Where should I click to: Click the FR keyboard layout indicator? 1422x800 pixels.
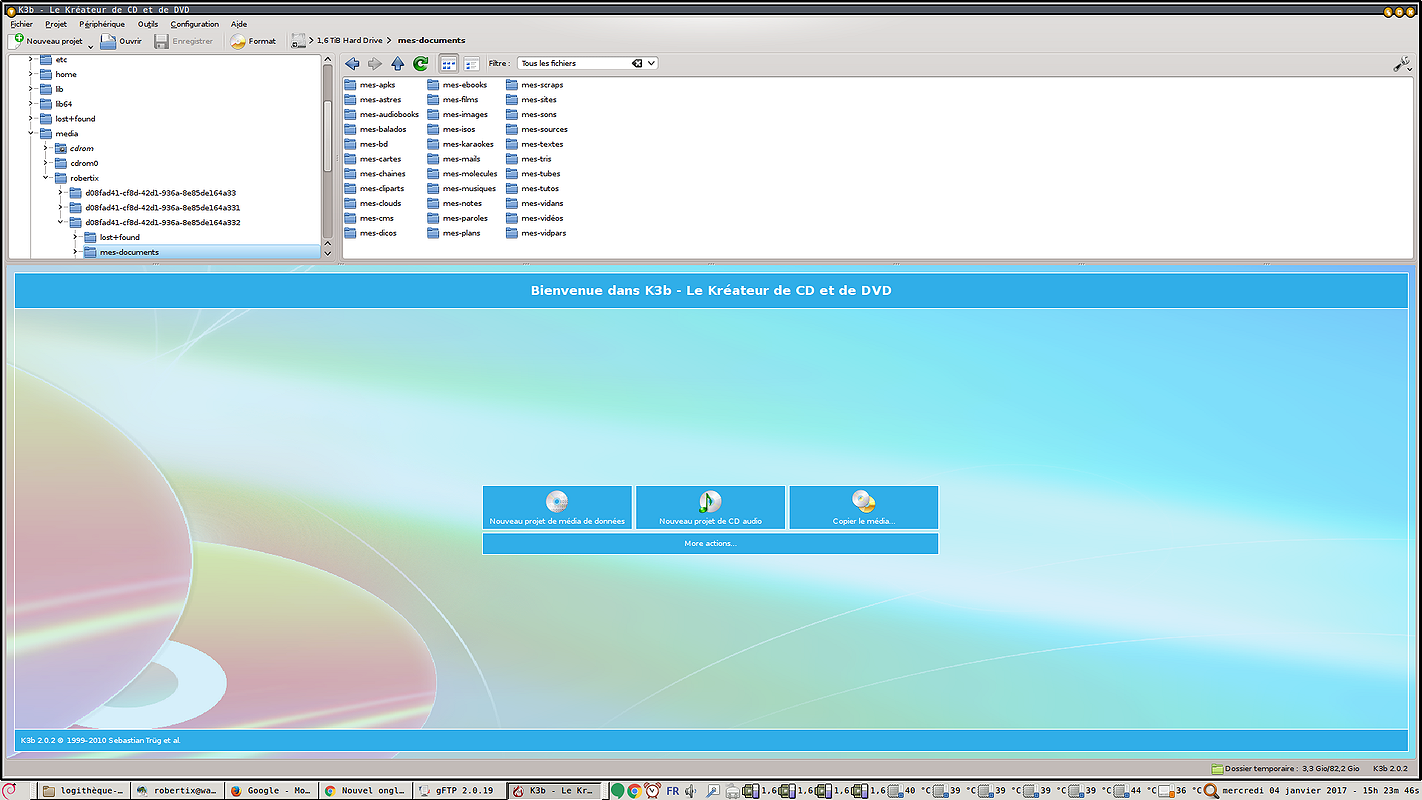point(673,791)
